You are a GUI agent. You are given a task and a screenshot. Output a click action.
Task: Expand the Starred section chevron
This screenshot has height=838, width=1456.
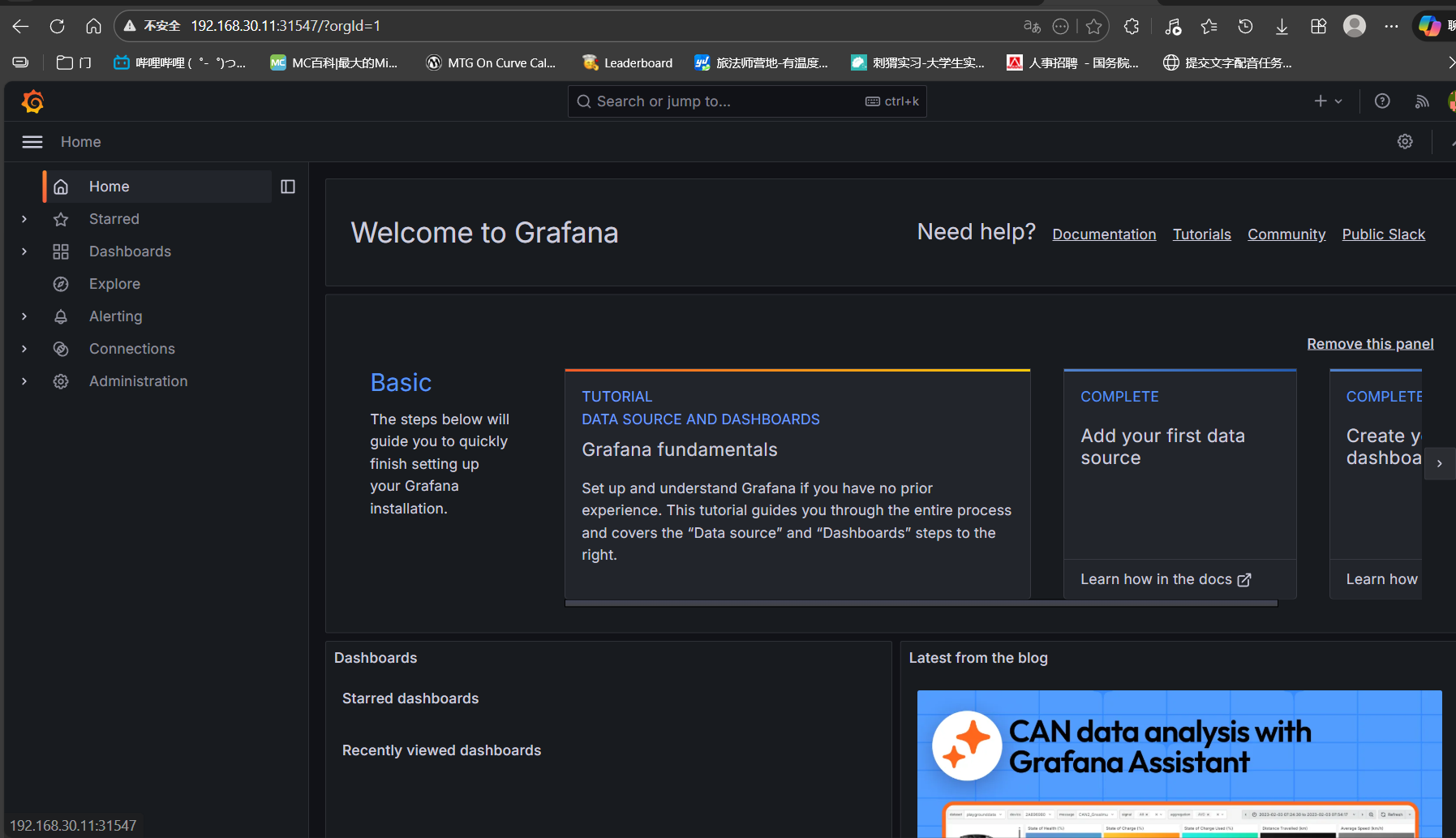[x=24, y=219]
